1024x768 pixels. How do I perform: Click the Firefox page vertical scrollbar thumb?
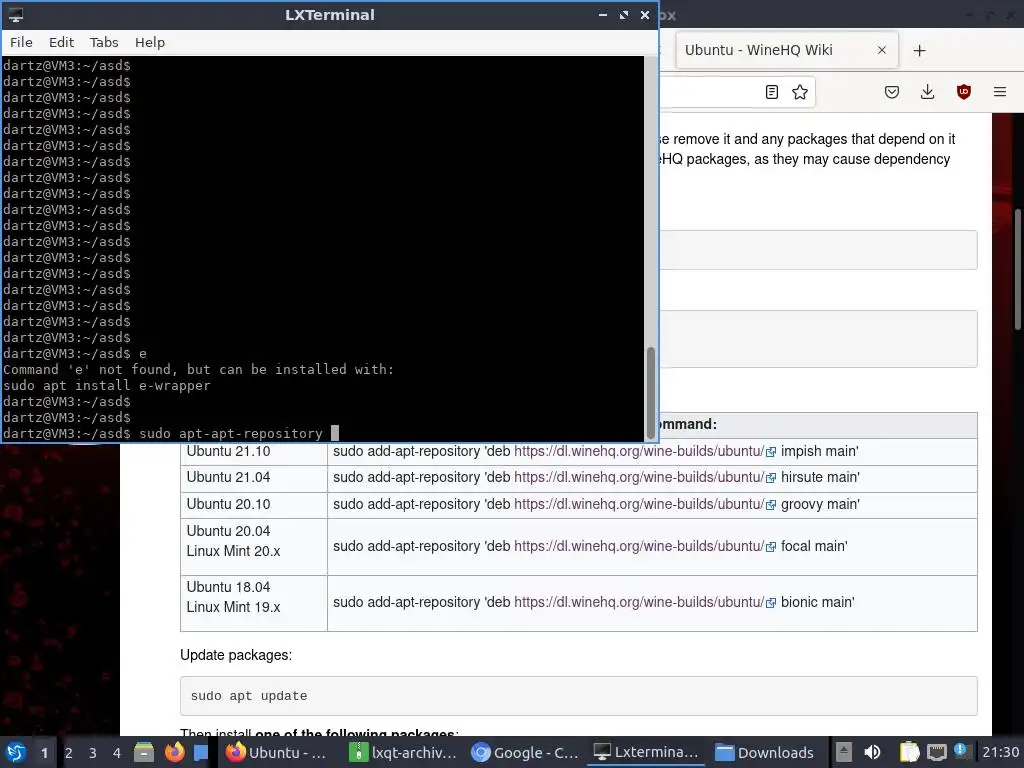pyautogui.click(x=1017, y=269)
